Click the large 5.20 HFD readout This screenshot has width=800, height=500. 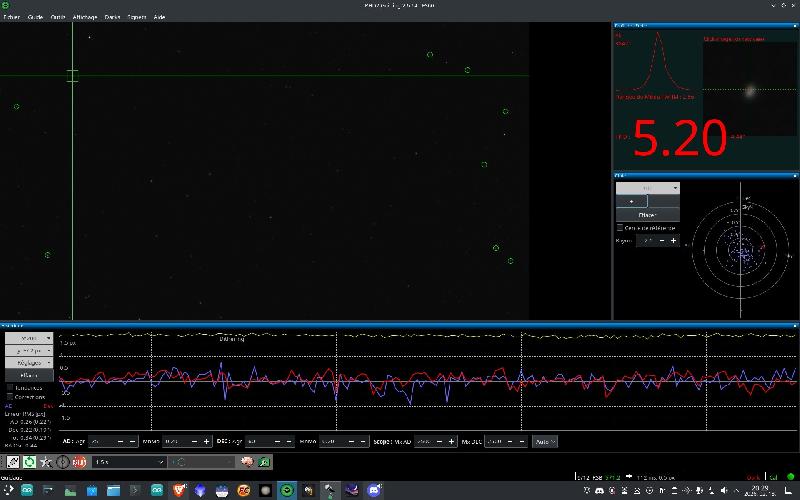680,138
